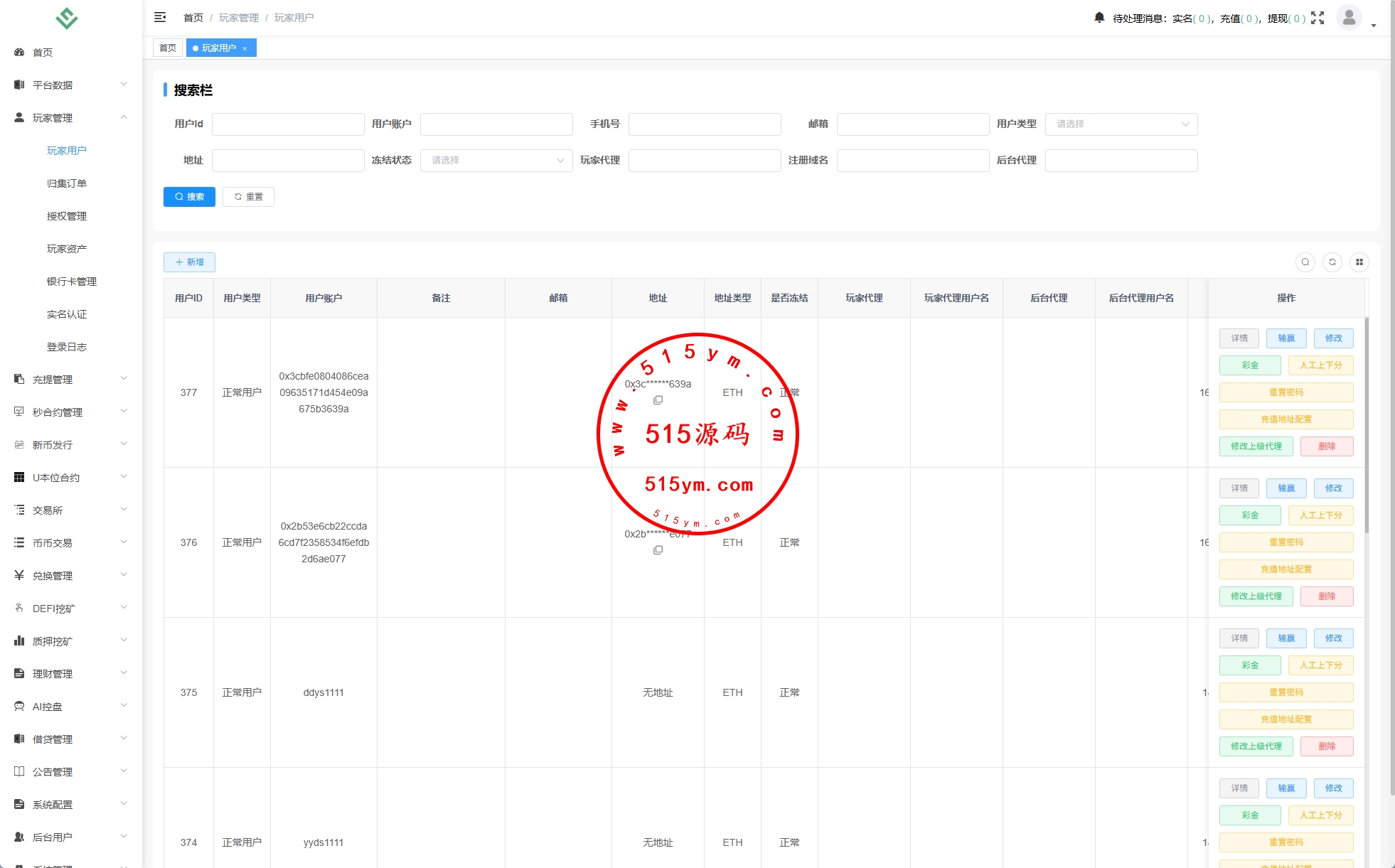Click the blue 搜索 button

tap(189, 197)
